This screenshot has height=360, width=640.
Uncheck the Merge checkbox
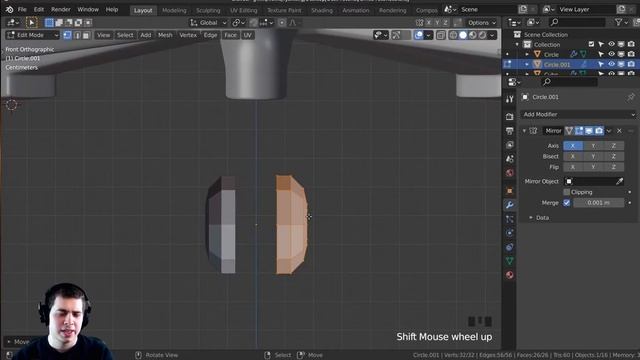point(567,202)
